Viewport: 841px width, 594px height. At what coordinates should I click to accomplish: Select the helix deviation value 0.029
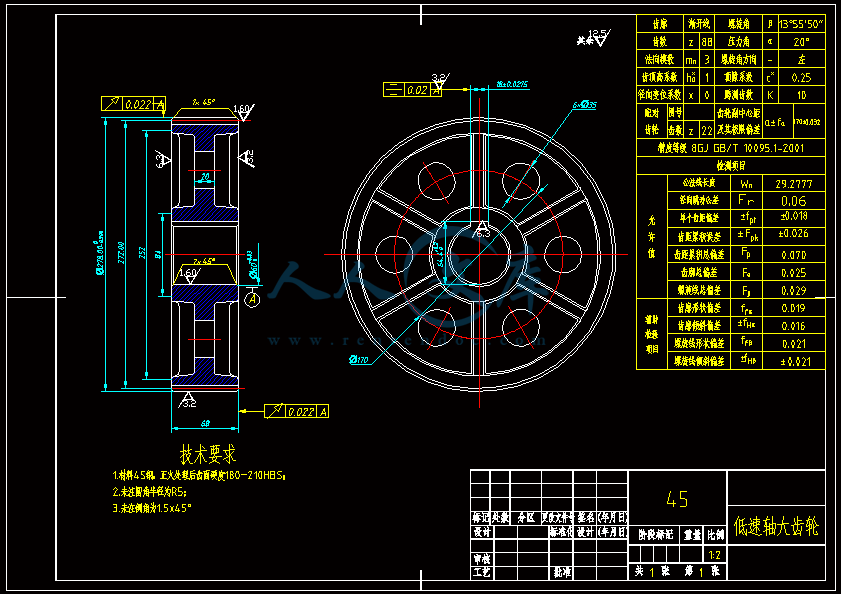pyautogui.click(x=794, y=290)
